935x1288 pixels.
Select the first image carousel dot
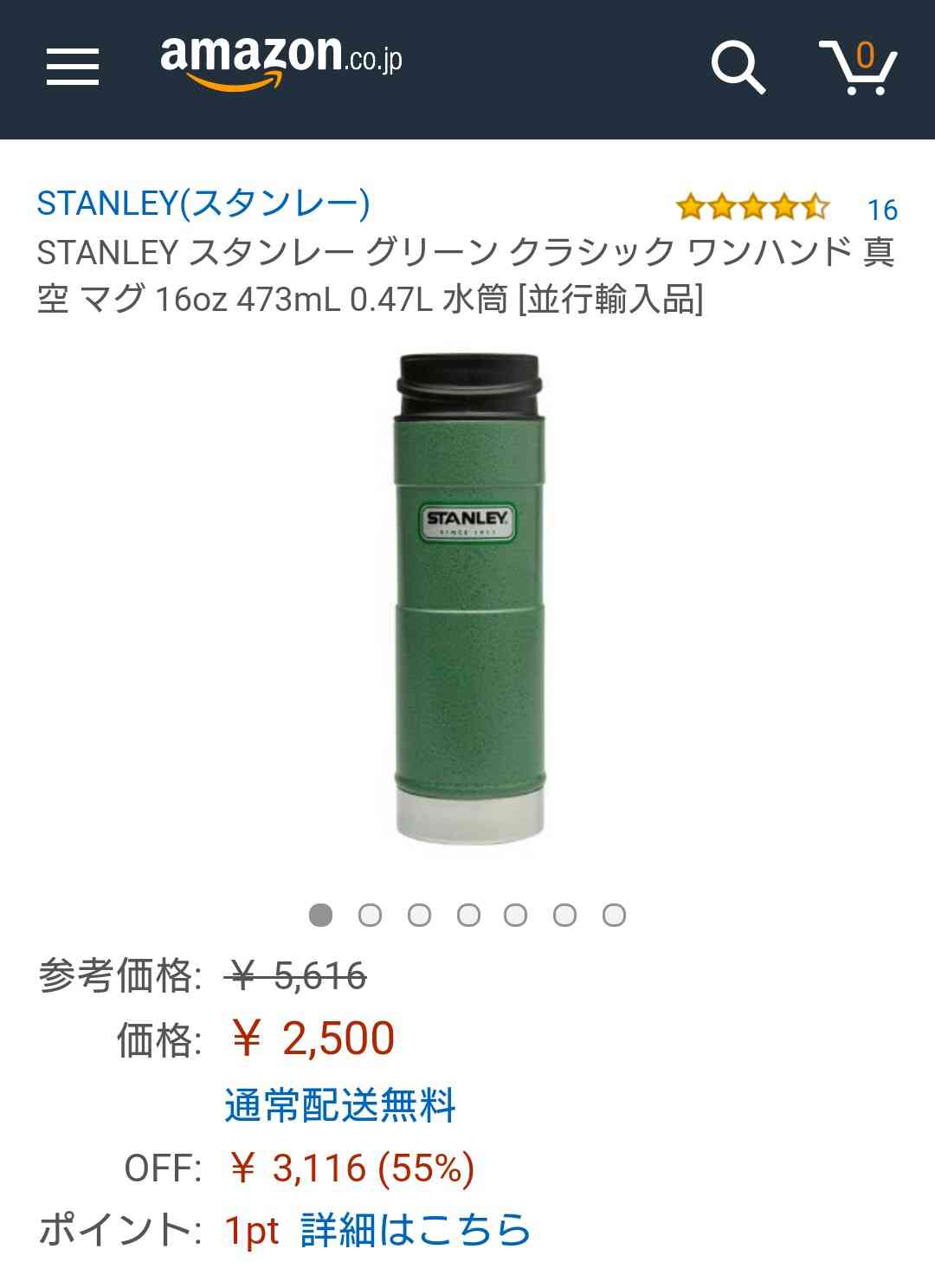tap(321, 915)
